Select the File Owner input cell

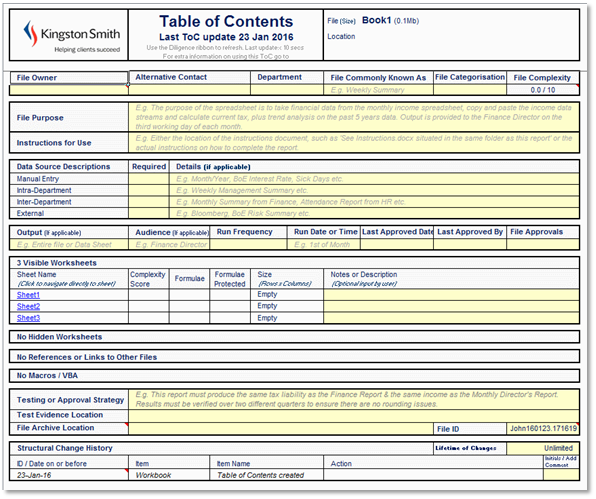(69, 90)
